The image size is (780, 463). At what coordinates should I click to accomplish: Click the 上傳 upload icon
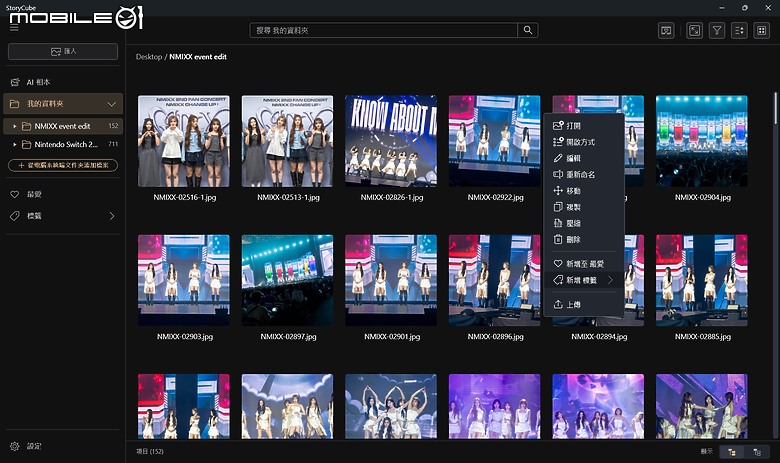pos(558,304)
